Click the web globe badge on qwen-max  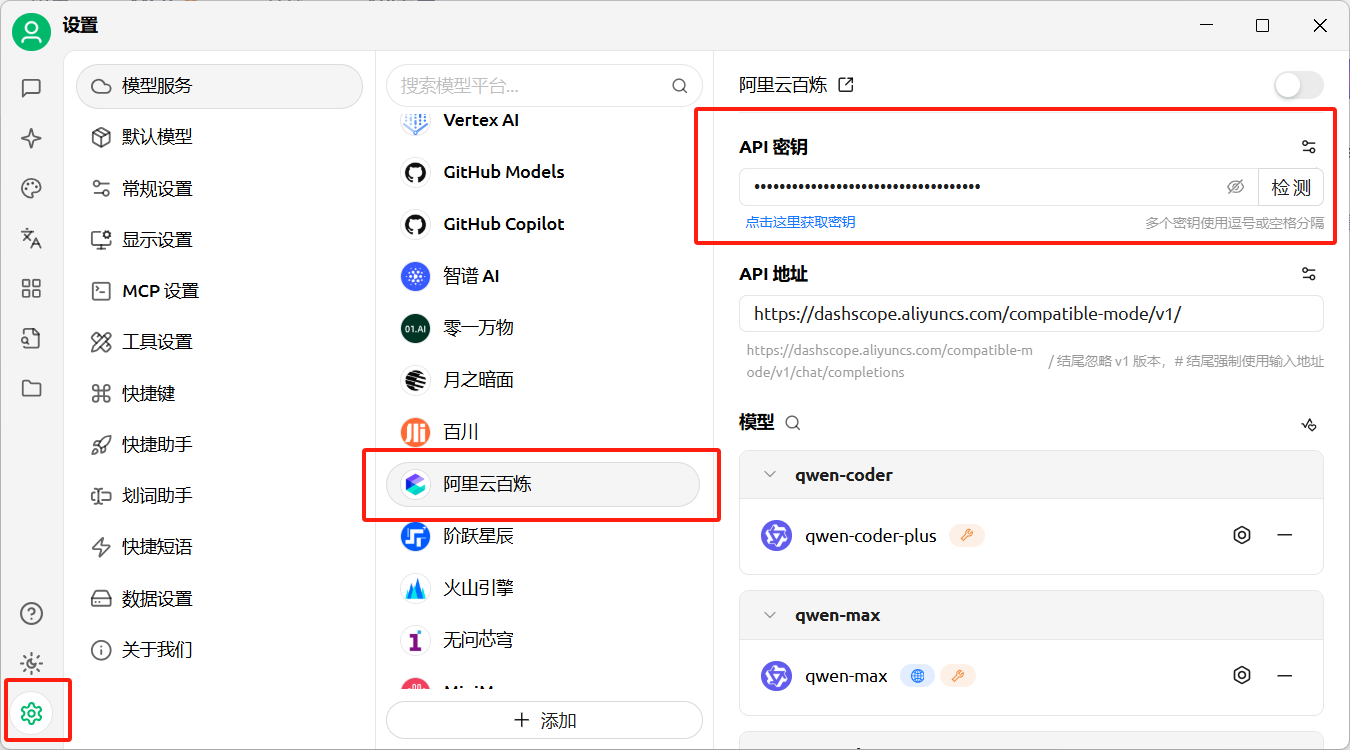[917, 676]
